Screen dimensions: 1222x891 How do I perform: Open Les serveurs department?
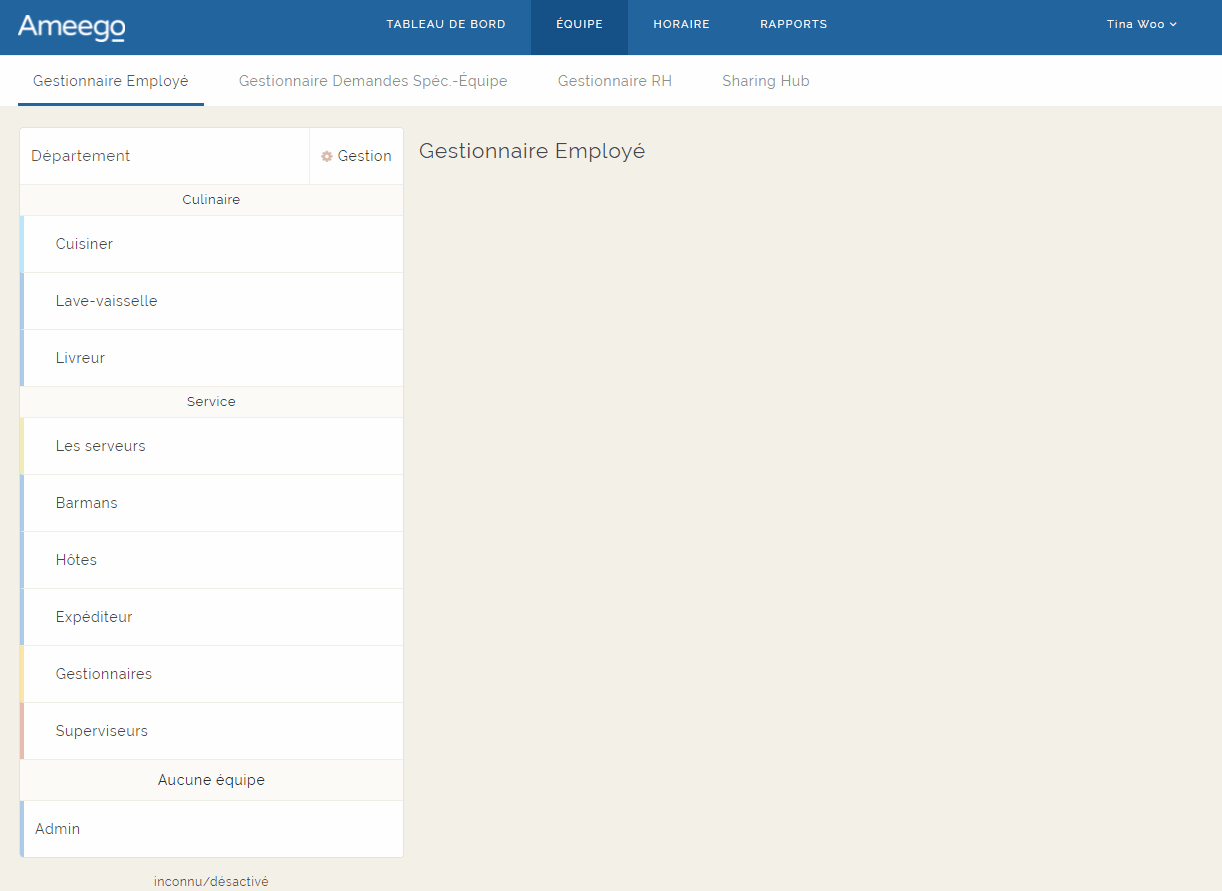pyautogui.click(x=101, y=446)
